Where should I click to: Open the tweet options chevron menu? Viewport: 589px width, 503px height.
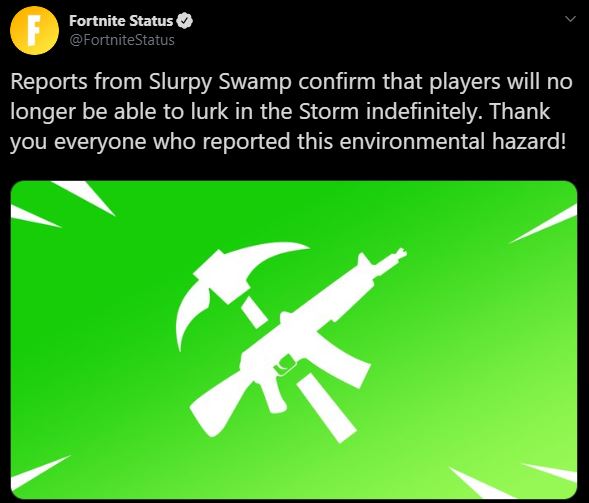point(571,19)
